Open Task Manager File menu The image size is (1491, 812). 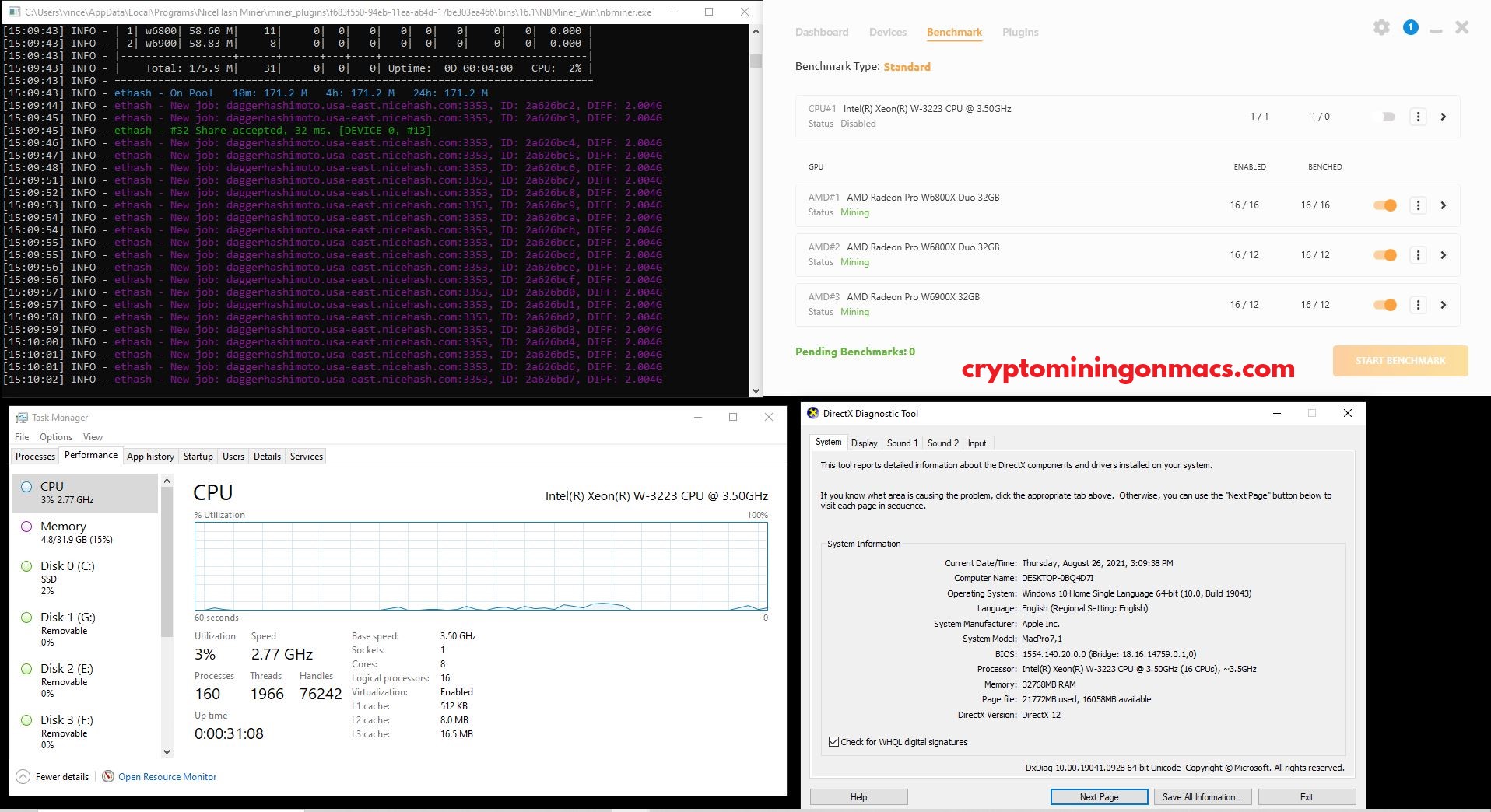22,437
